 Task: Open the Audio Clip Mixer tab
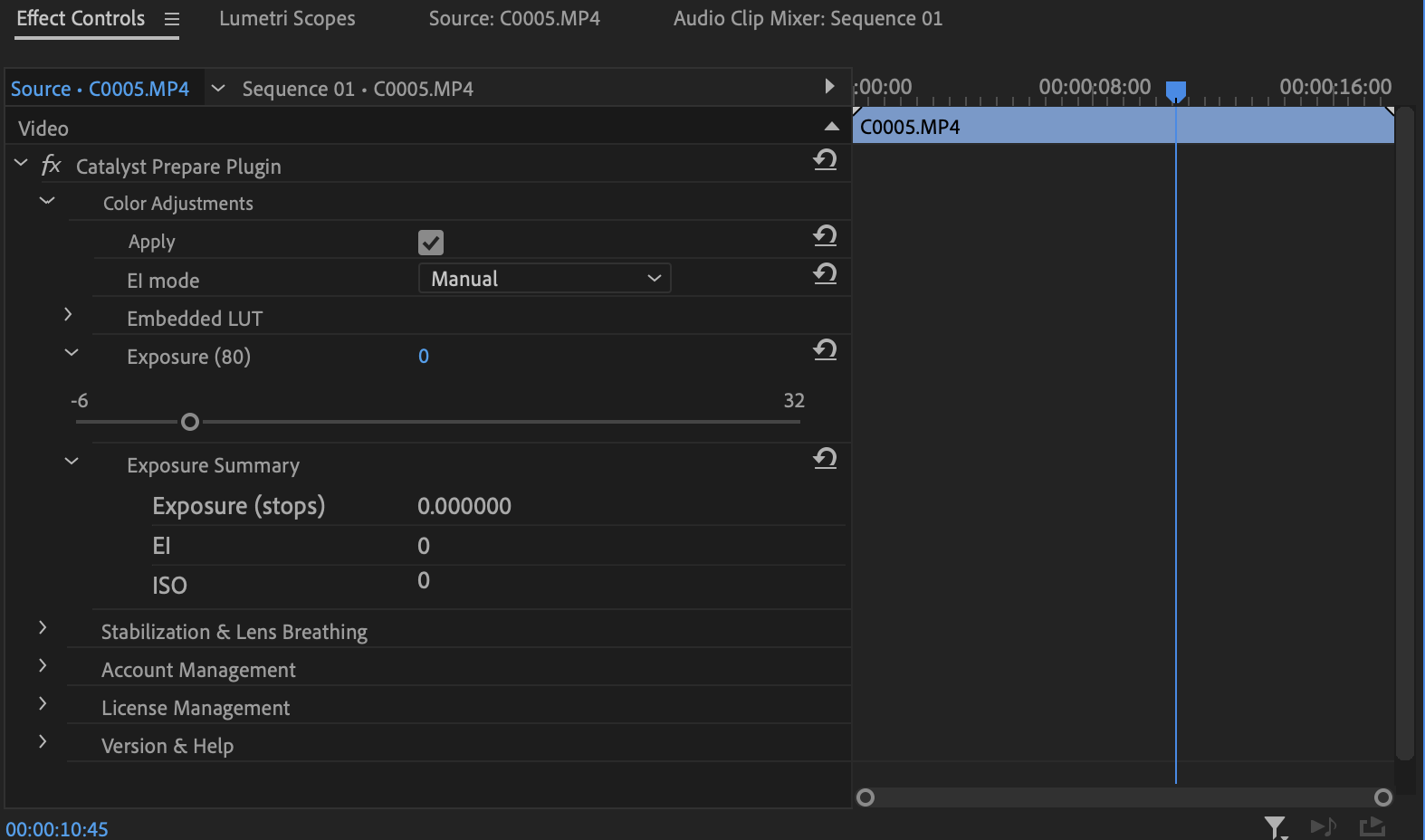(x=808, y=19)
